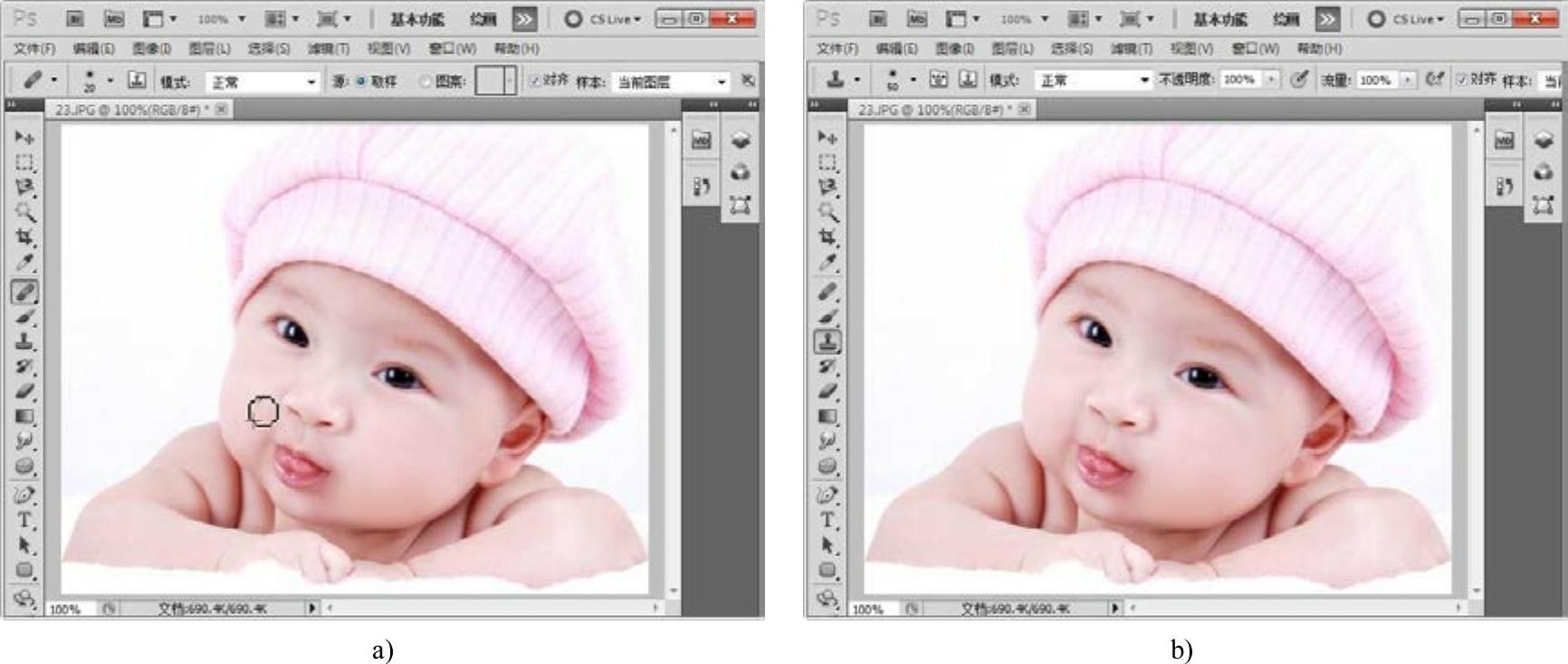Expand the CS Live menu in window a
1568x664 pixels.
[x=603, y=19]
